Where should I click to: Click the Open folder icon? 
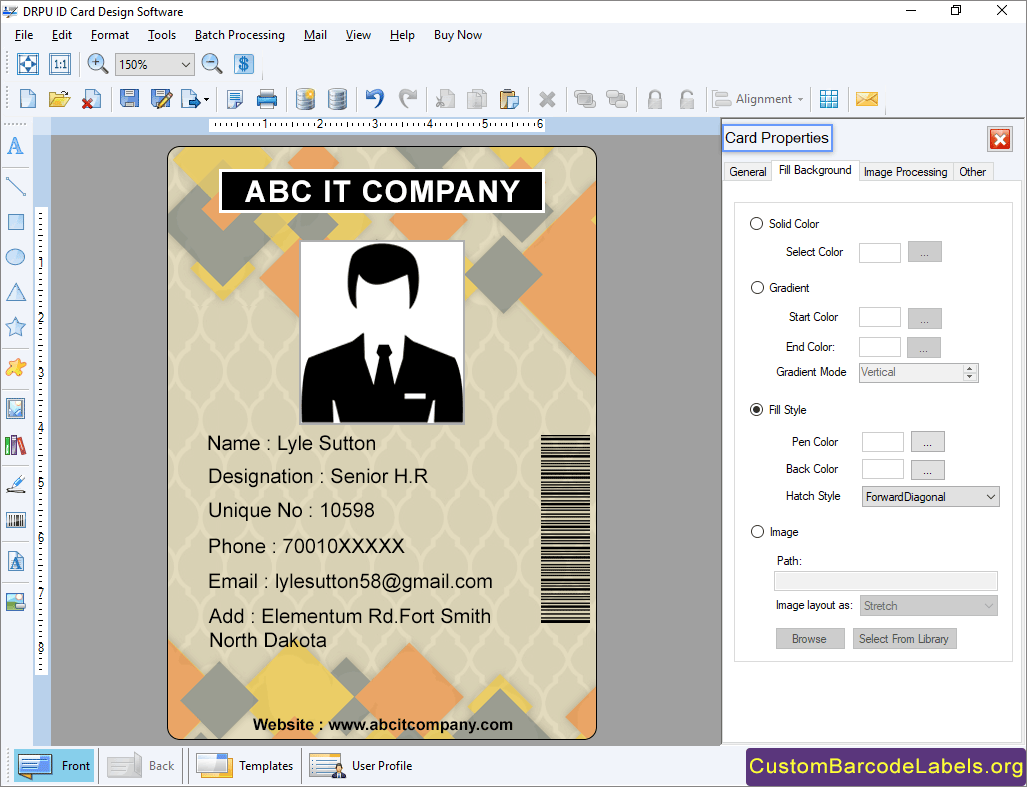tap(59, 99)
